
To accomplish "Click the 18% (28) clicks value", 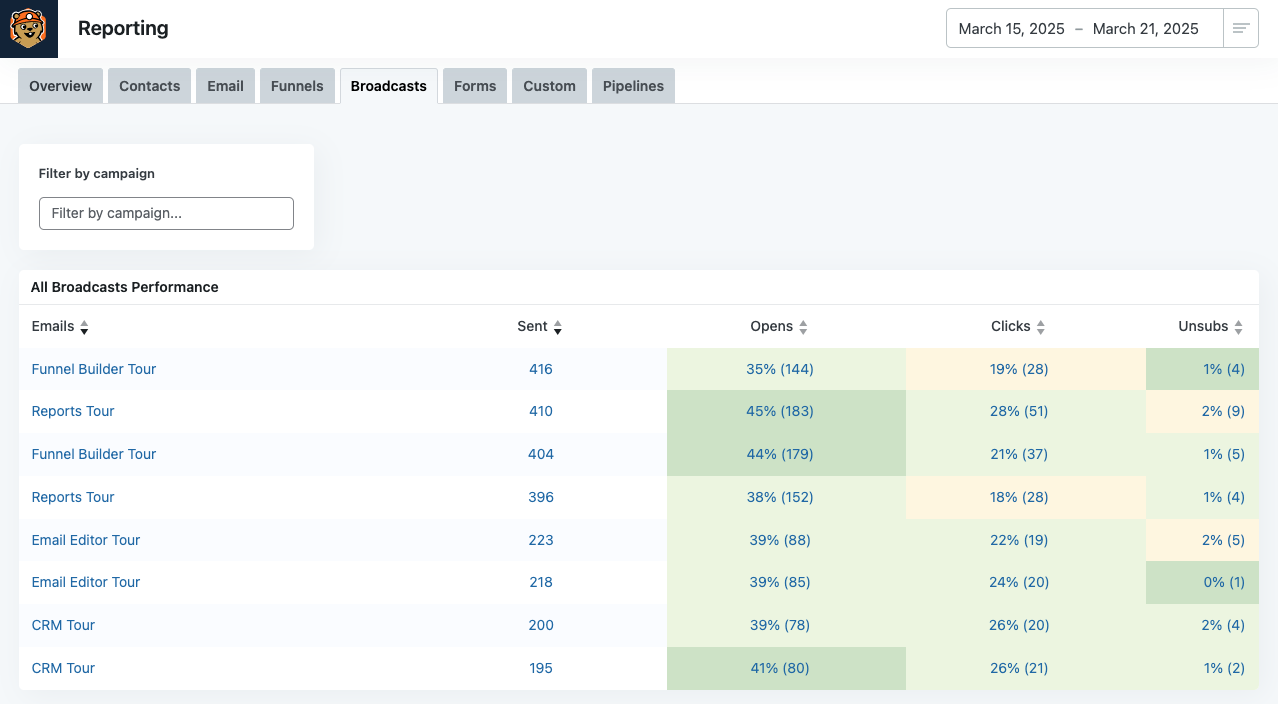I will click(1019, 497).
